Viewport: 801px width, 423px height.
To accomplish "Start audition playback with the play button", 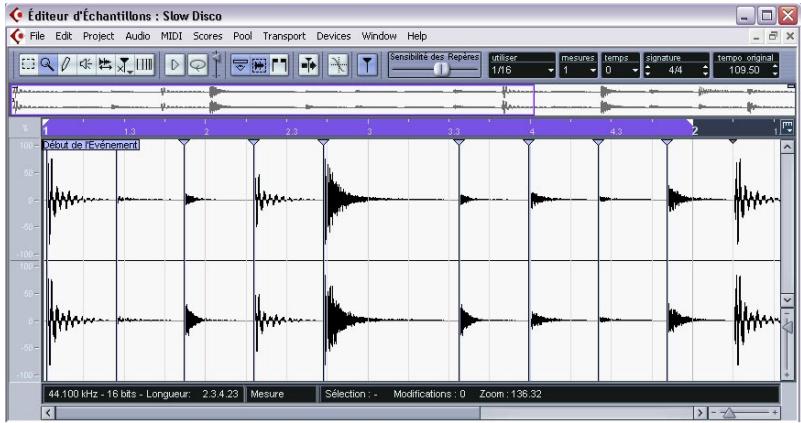I will [x=175, y=65].
